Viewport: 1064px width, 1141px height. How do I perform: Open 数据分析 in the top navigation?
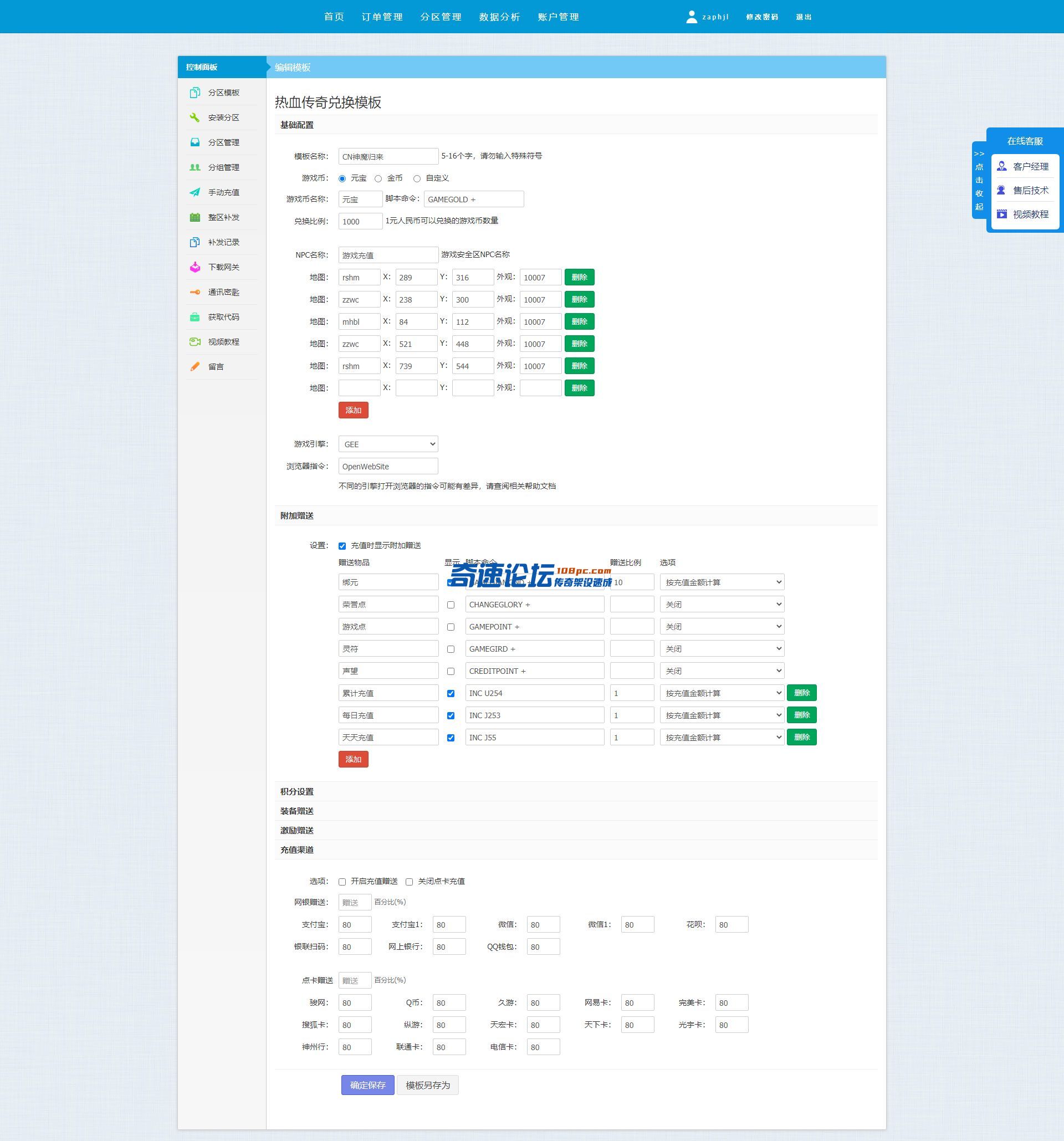499,17
